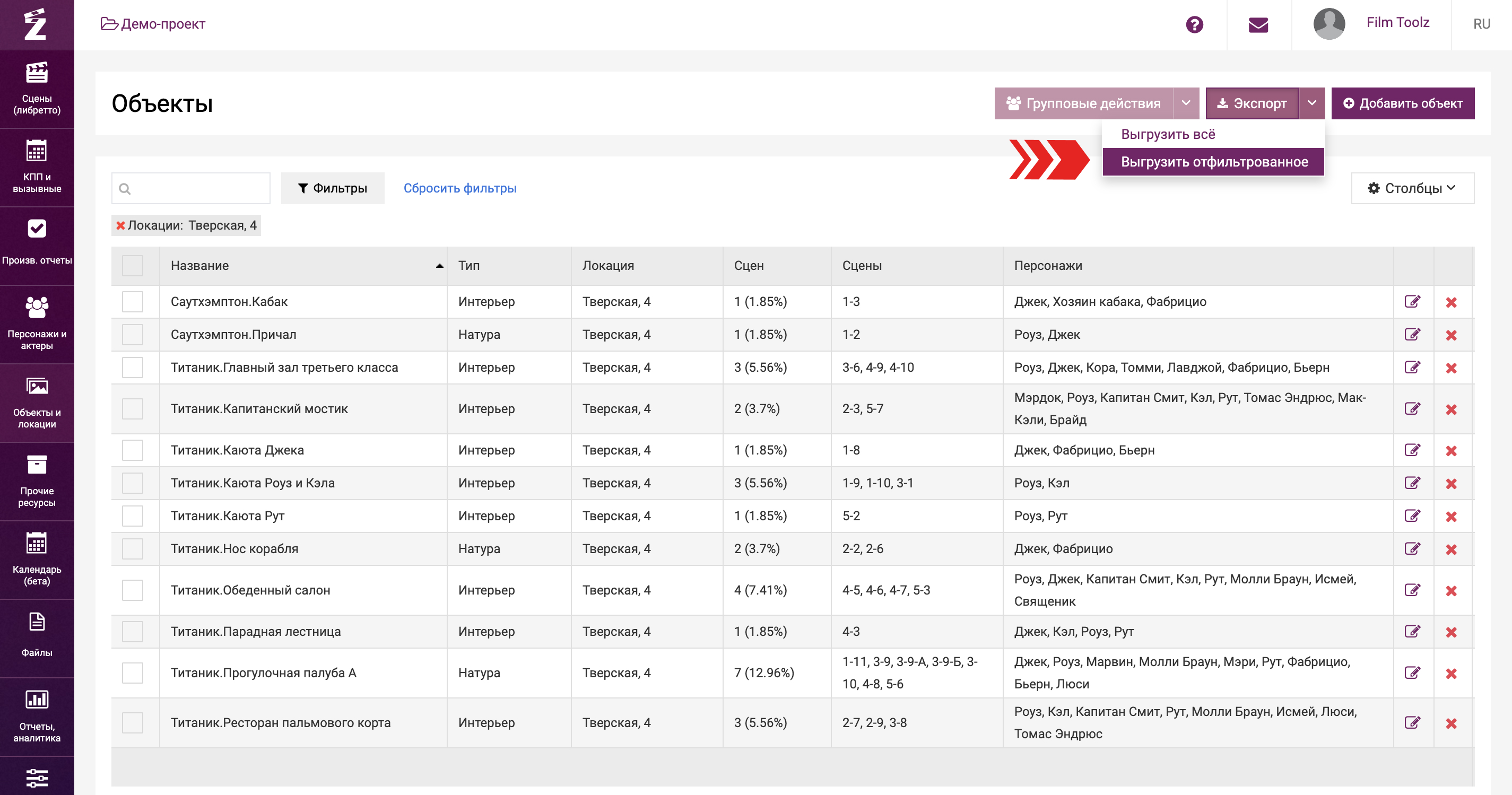Edit Титаник.Каюта Рут object
This screenshot has height=795, width=1512.
point(1412,516)
